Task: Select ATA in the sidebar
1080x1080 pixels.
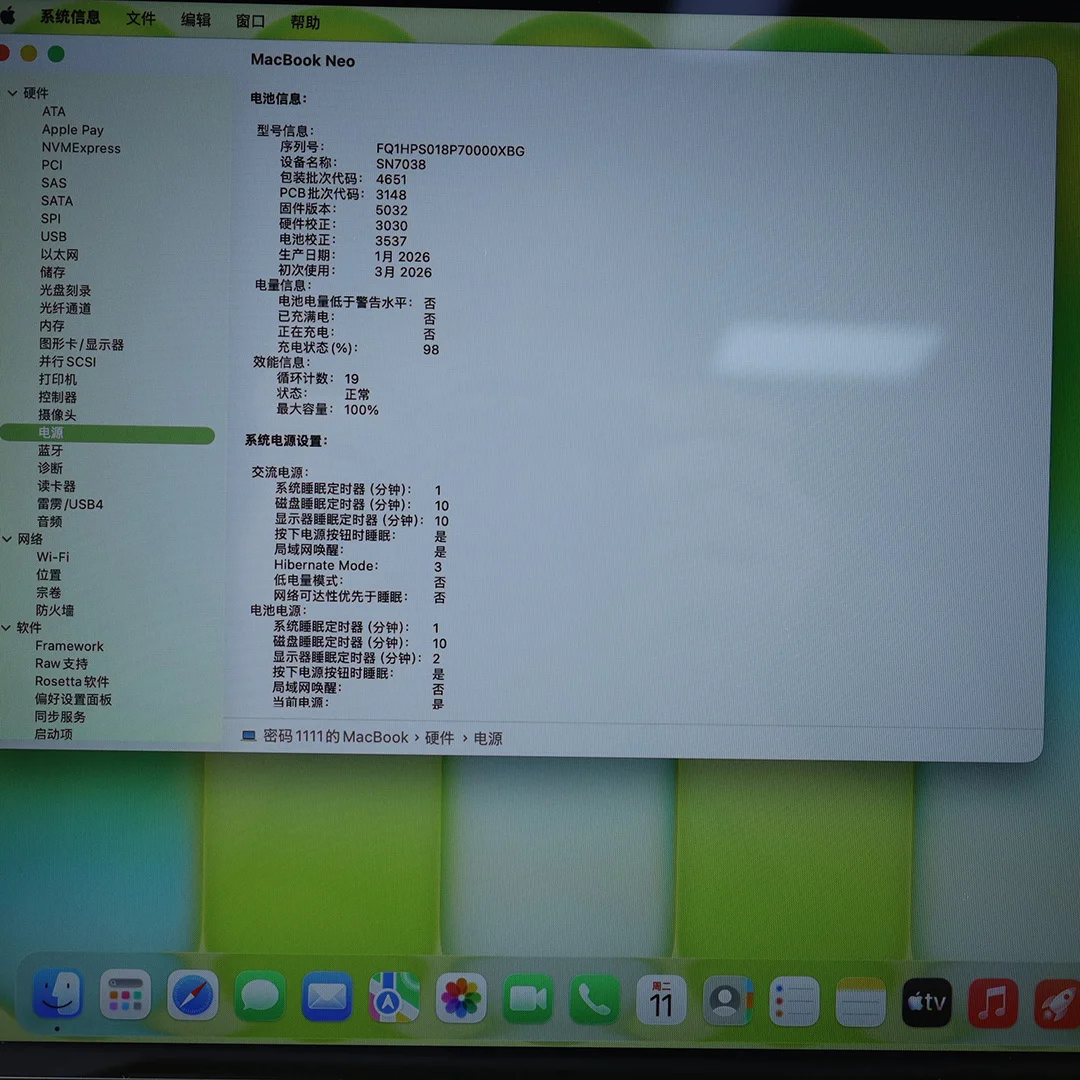Action: point(54,112)
